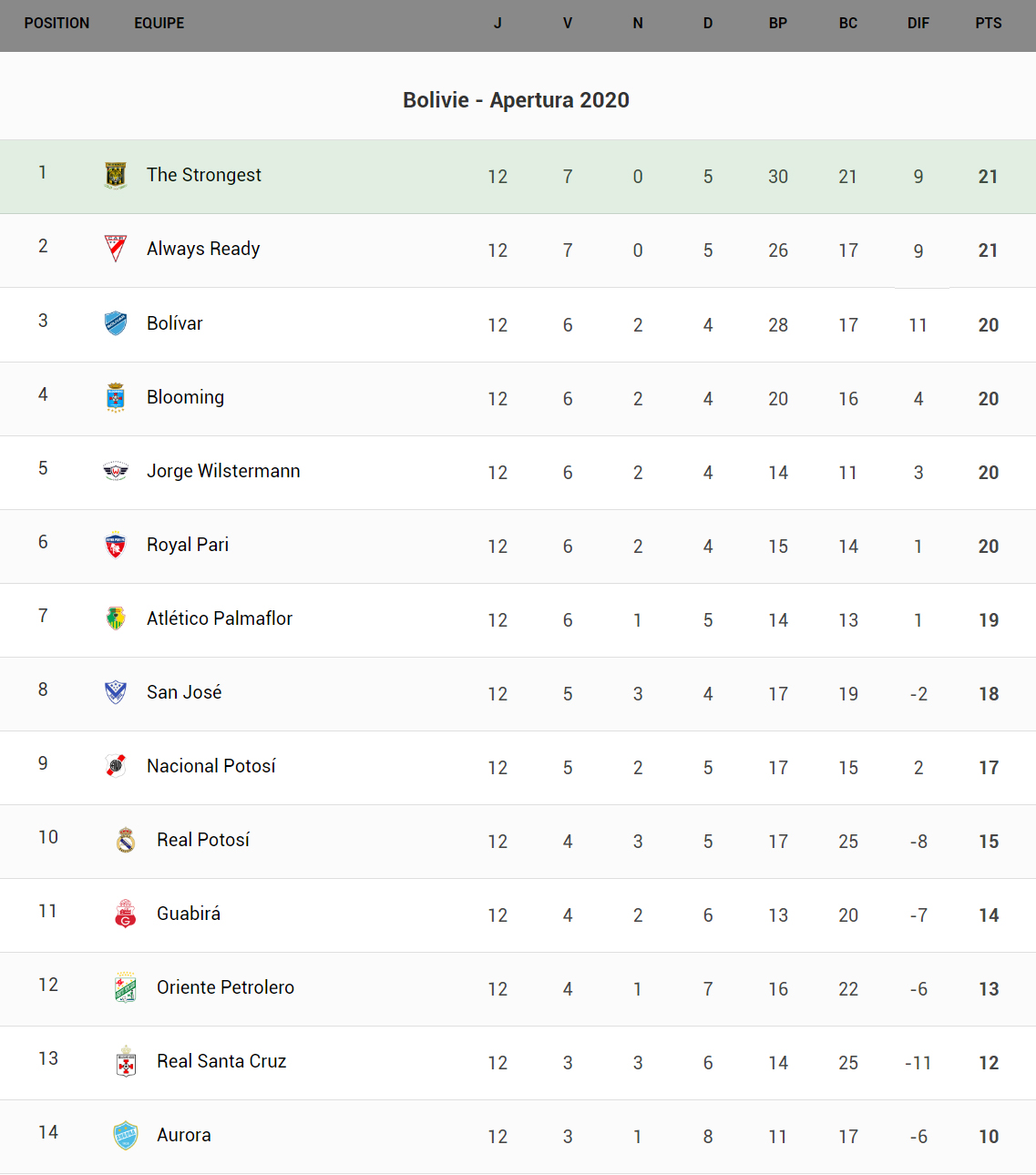Click Atlético Palmaflor club crest icon
The image size is (1036, 1175).
pyautogui.click(x=116, y=618)
